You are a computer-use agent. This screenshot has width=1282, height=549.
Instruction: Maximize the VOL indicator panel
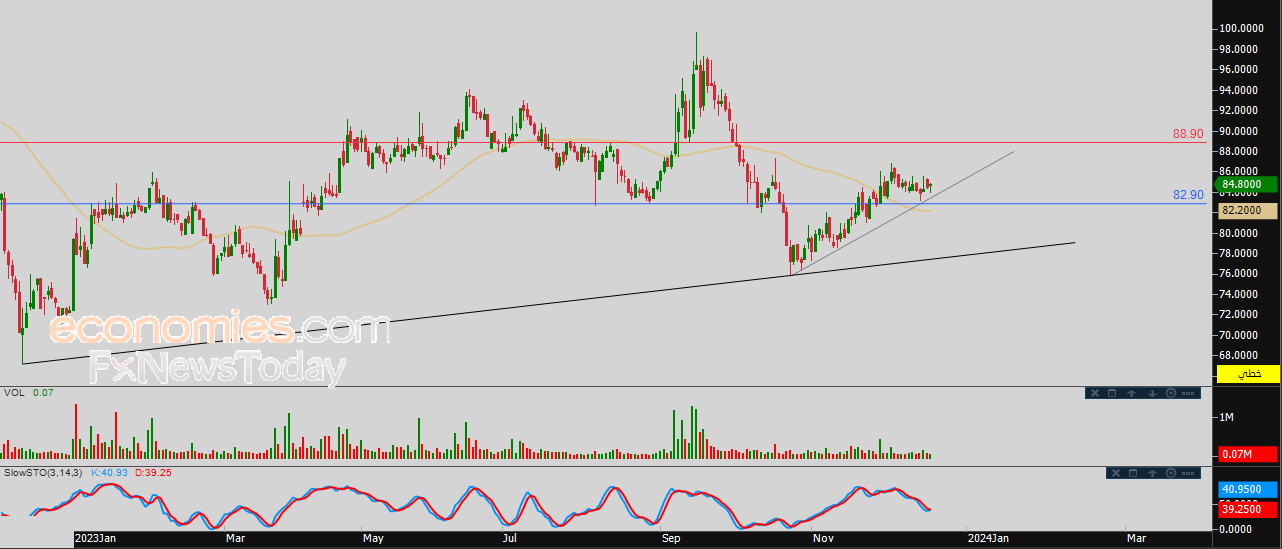coord(1112,393)
